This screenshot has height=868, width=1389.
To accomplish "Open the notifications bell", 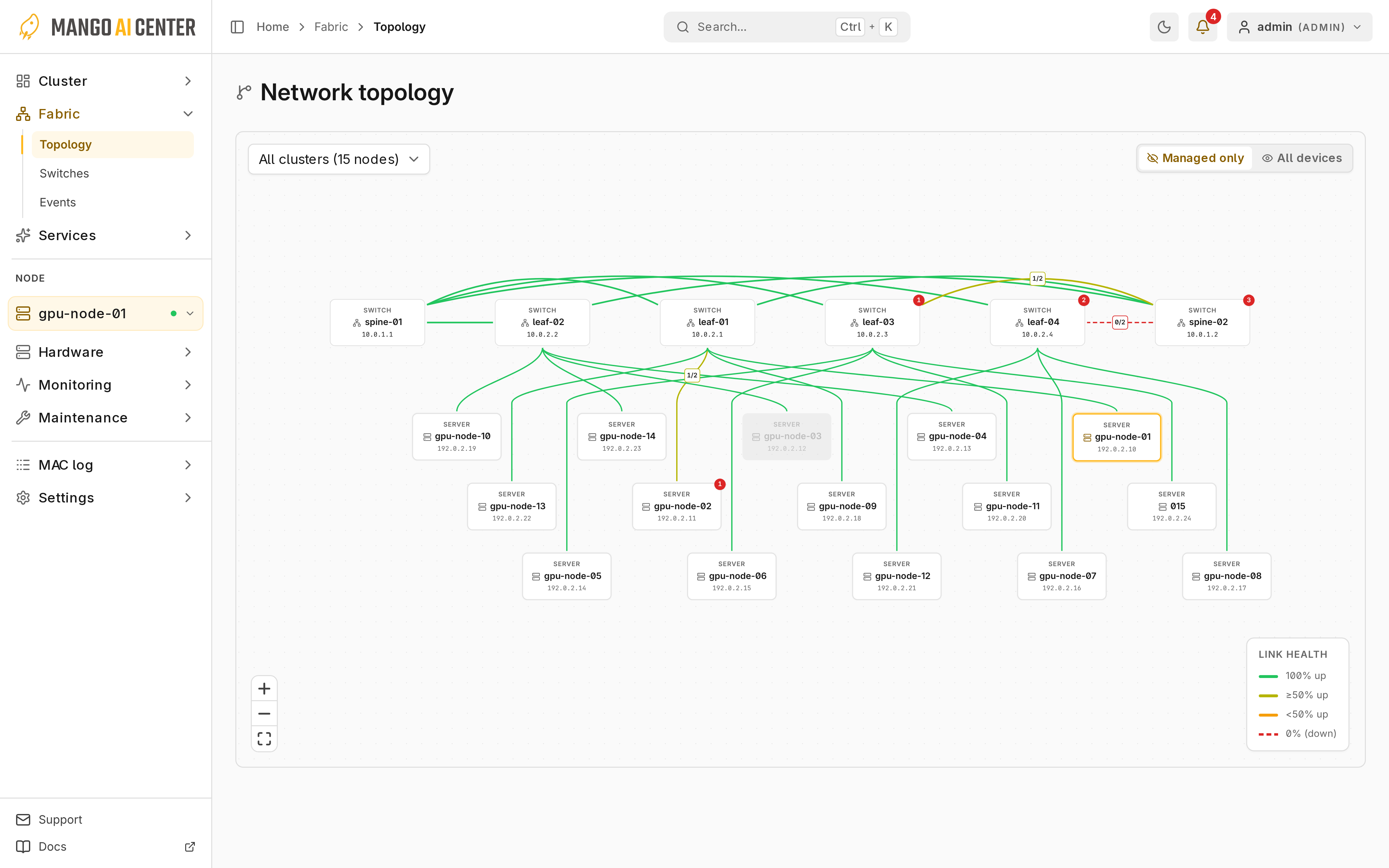I will pos(1203,27).
